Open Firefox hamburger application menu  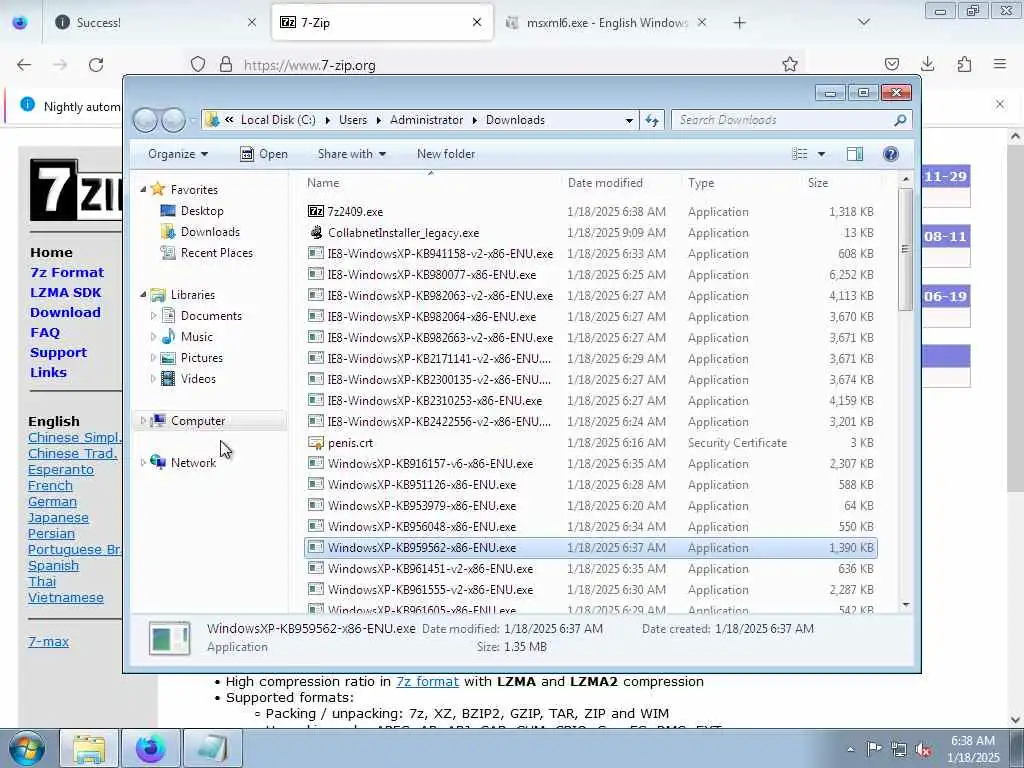pos(1000,64)
